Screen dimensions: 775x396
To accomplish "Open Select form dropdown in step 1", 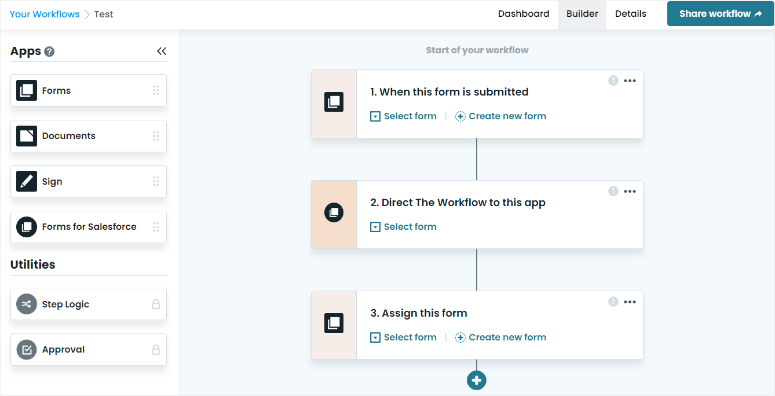I will (x=403, y=116).
